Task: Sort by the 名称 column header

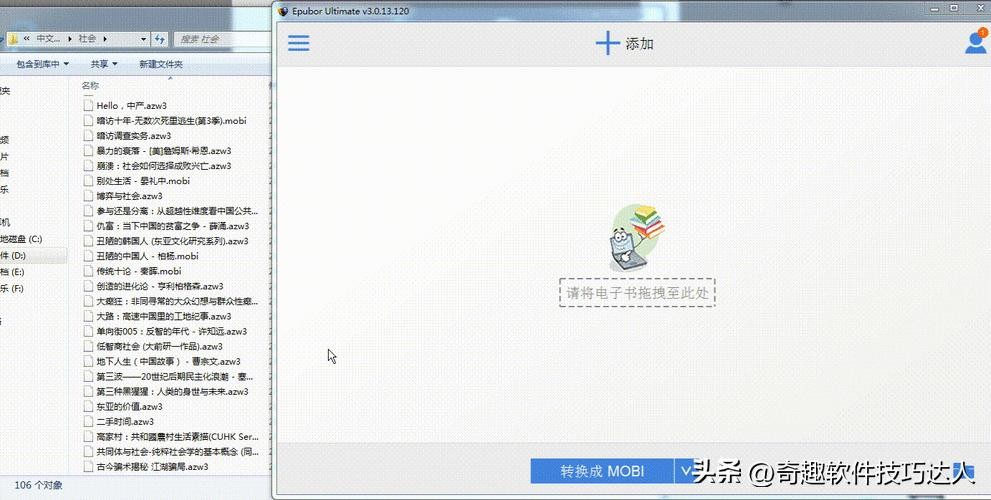Action: 91,85
